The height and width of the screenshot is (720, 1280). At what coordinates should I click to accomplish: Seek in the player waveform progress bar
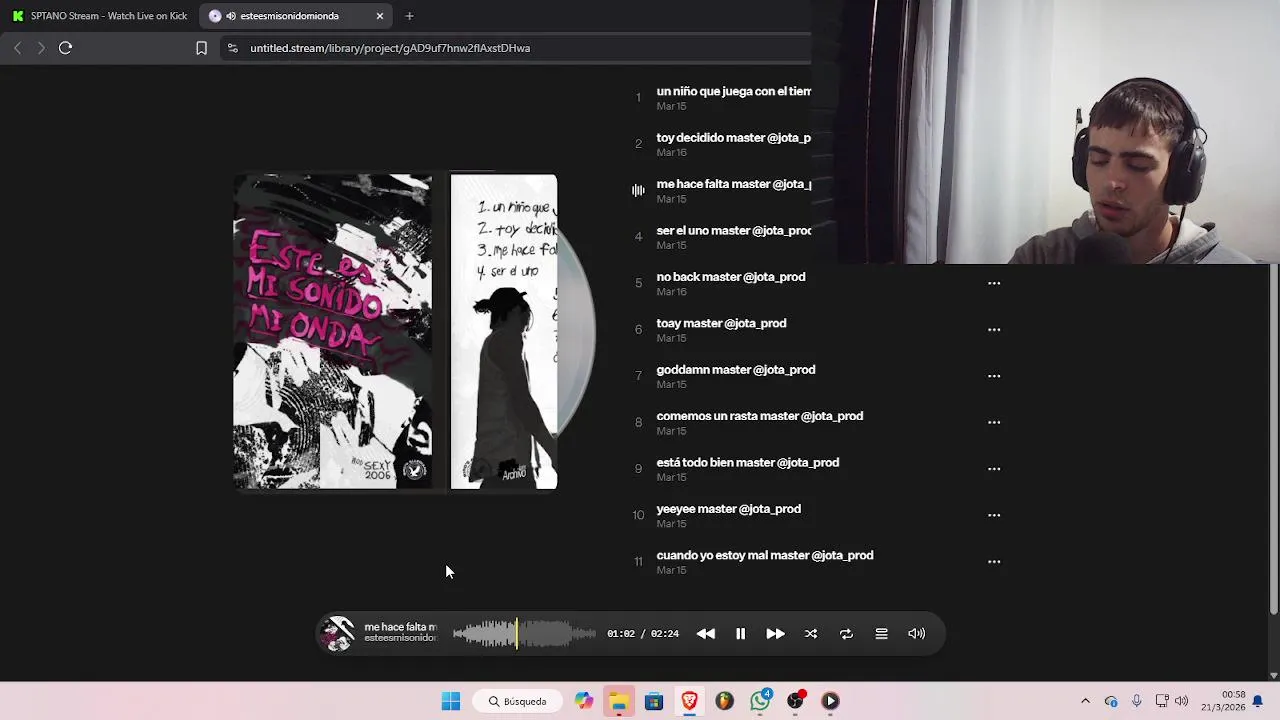click(x=525, y=634)
